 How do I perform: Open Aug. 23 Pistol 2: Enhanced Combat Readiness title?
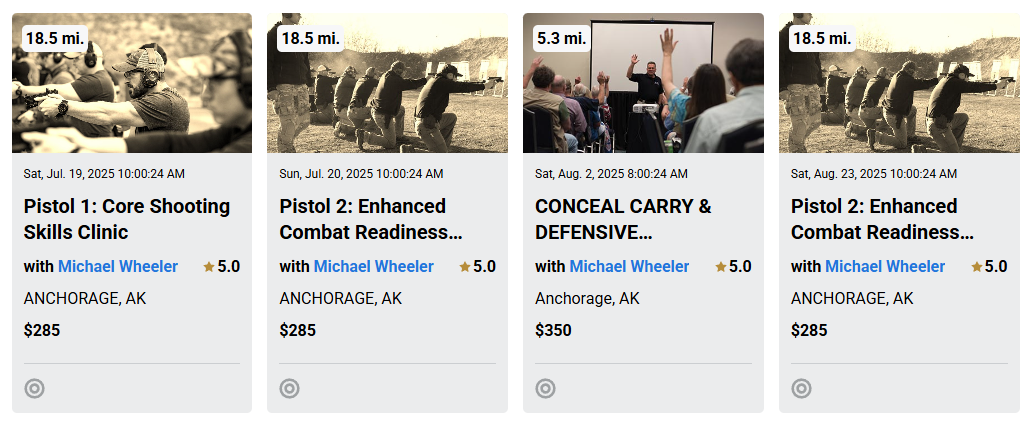(882, 219)
